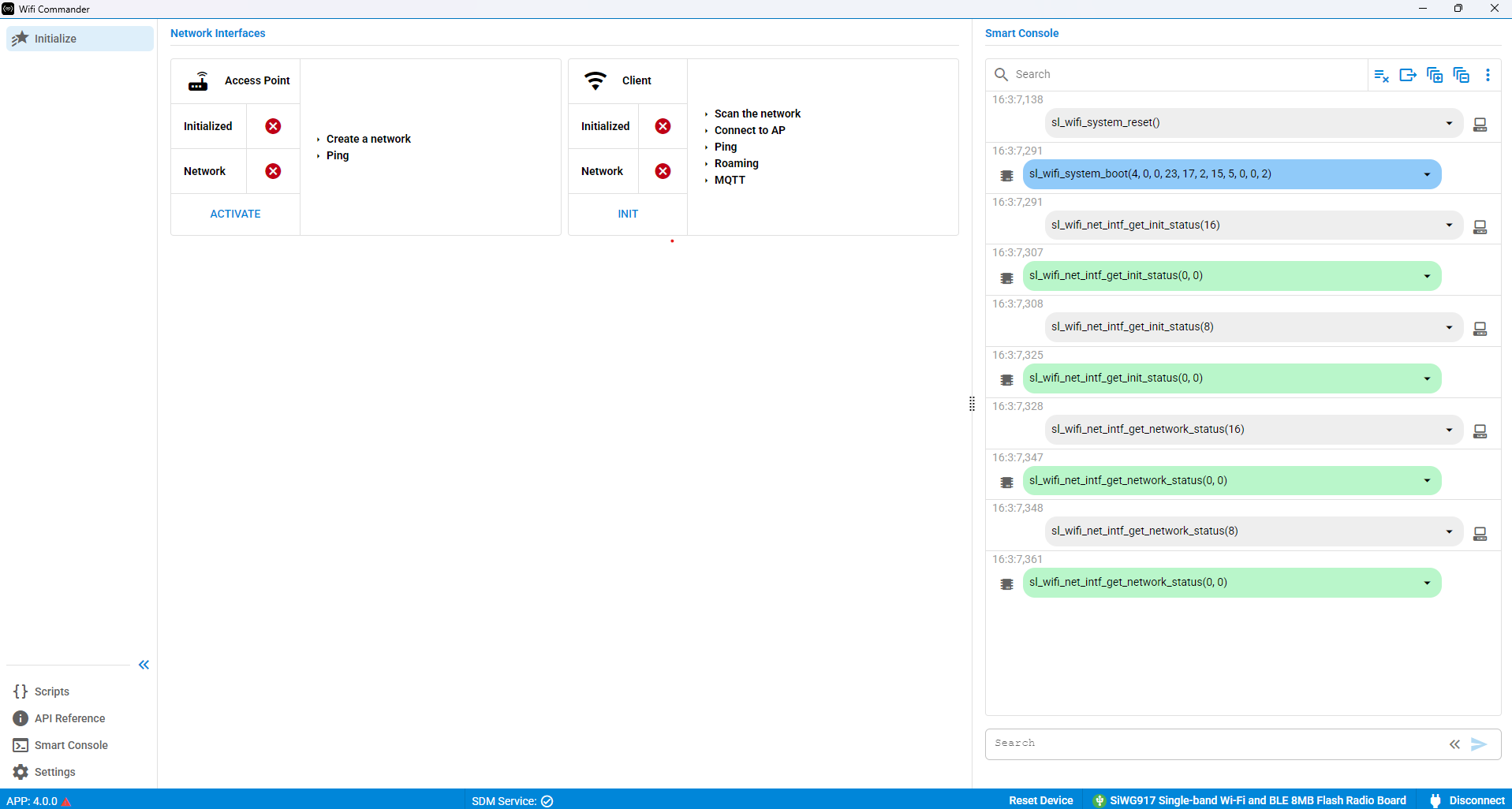The height and width of the screenshot is (809, 1512).
Task: Expand sl_wifi_net_intf_get_network_status(16) entry
Action: [x=1449, y=430]
